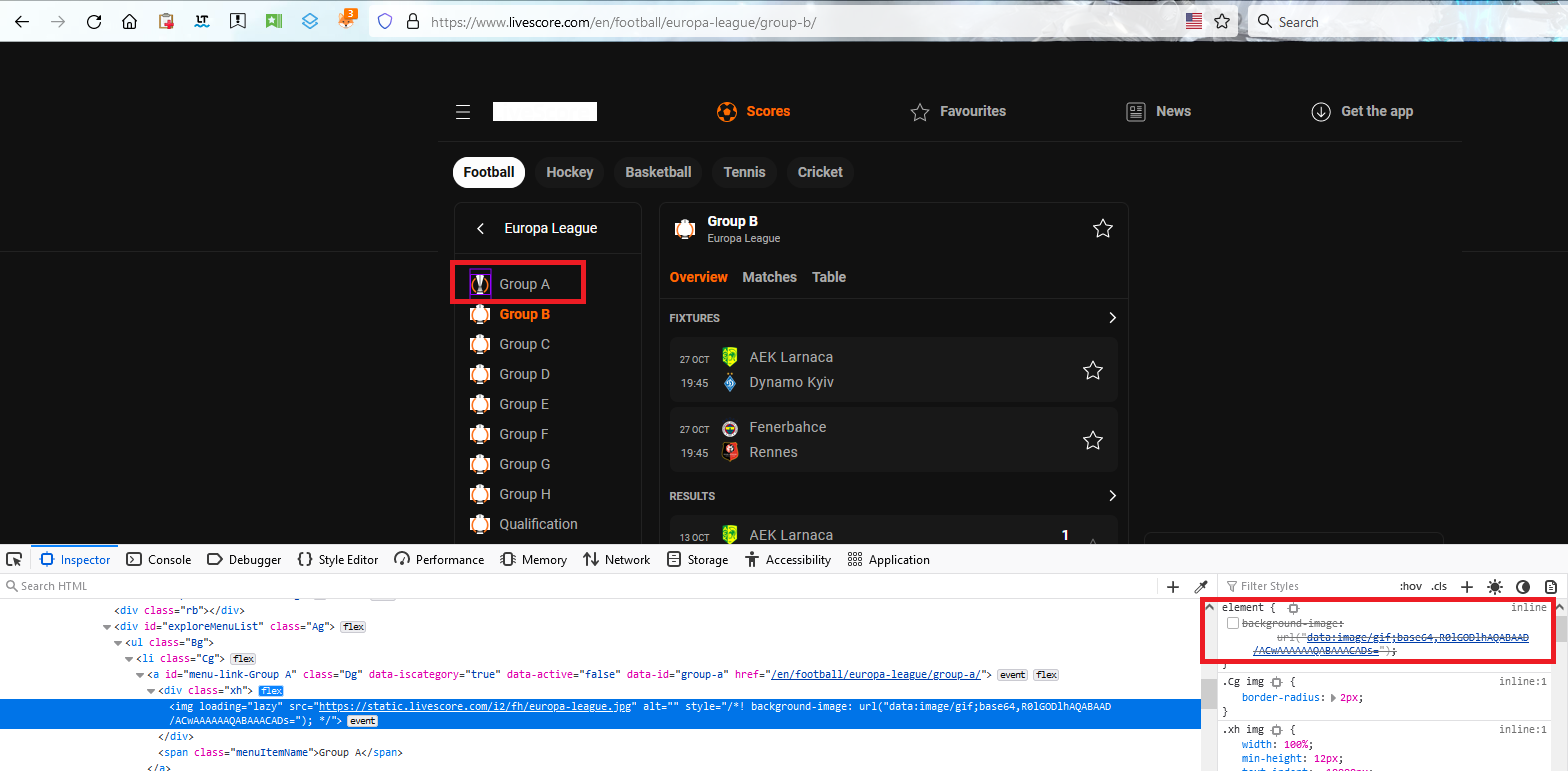The width and height of the screenshot is (1568, 771).
Task: Expand the Fixtures section arrow
Action: point(1112,318)
